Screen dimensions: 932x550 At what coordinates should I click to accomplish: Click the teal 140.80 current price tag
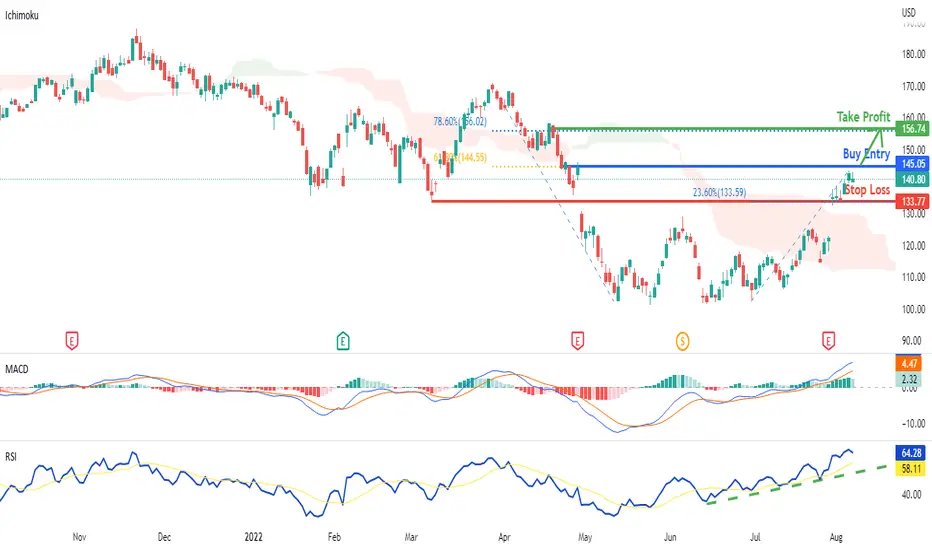click(x=912, y=179)
